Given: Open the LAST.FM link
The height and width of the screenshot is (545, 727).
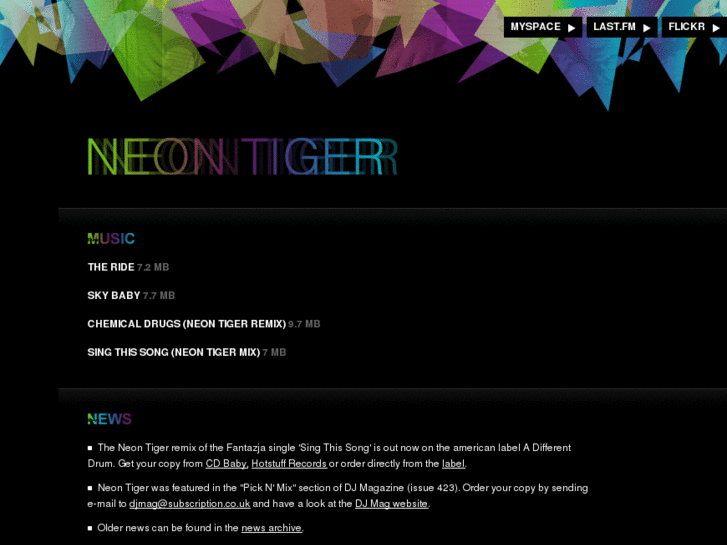Looking at the screenshot, I should (622, 27).
